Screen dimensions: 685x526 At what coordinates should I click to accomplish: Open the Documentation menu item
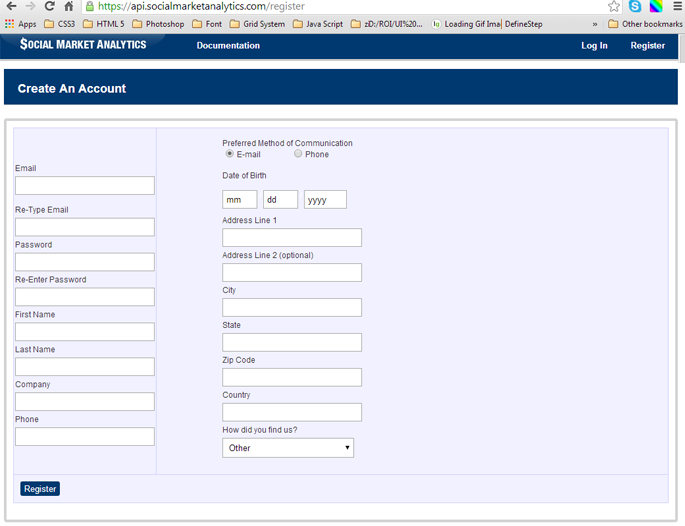click(x=228, y=46)
